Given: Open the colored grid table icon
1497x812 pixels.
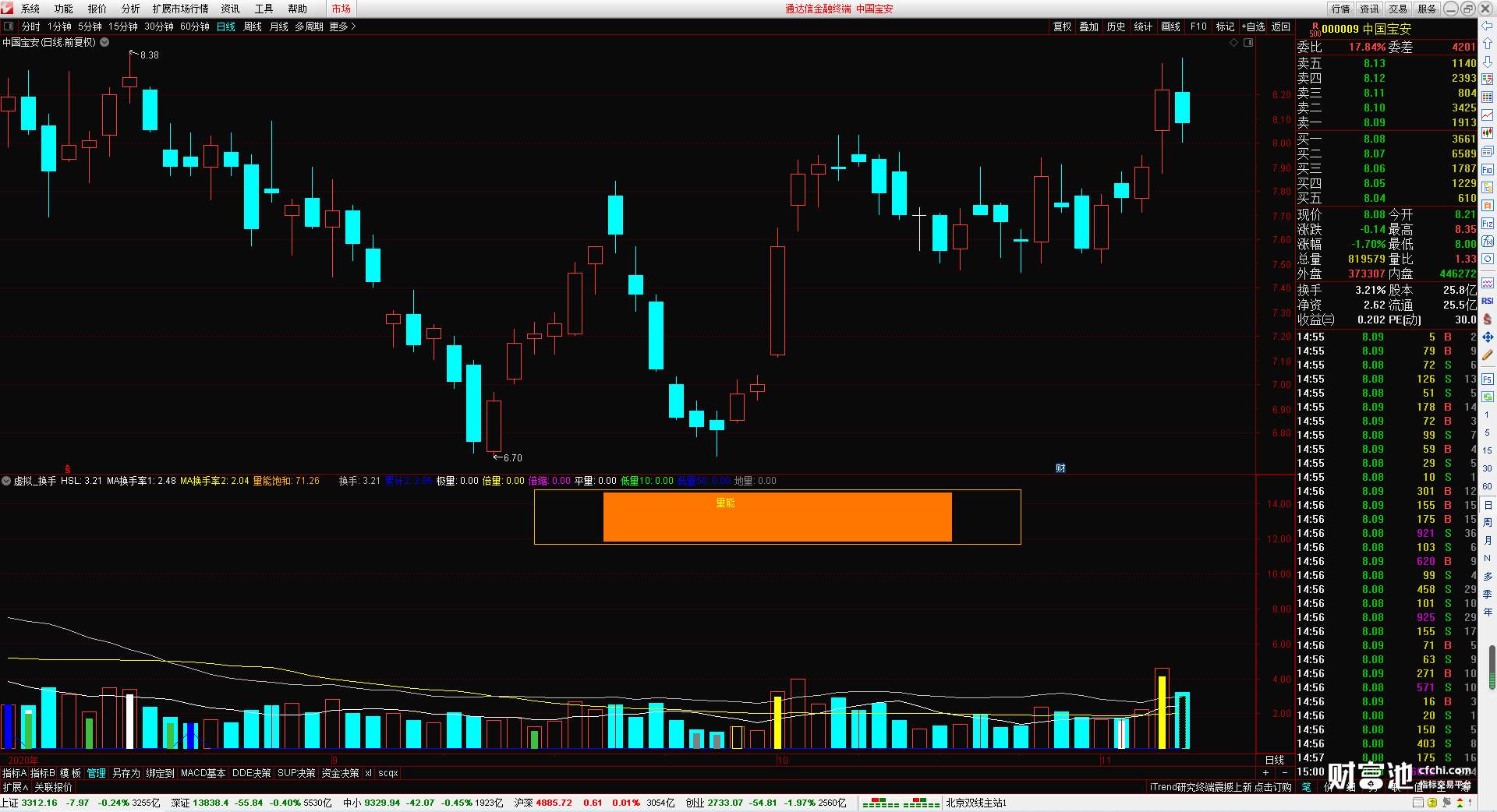Looking at the screenshot, I should point(1488,97).
